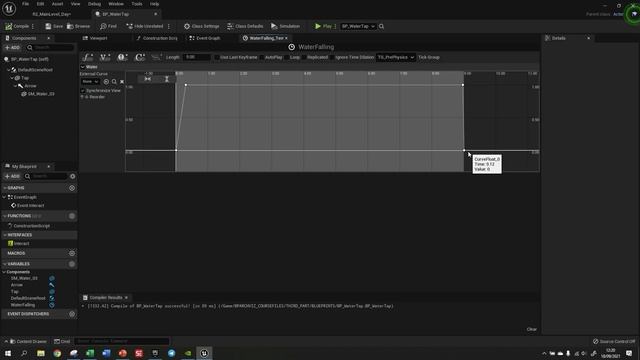Click magnifier next to debug object selector

(382, 26)
